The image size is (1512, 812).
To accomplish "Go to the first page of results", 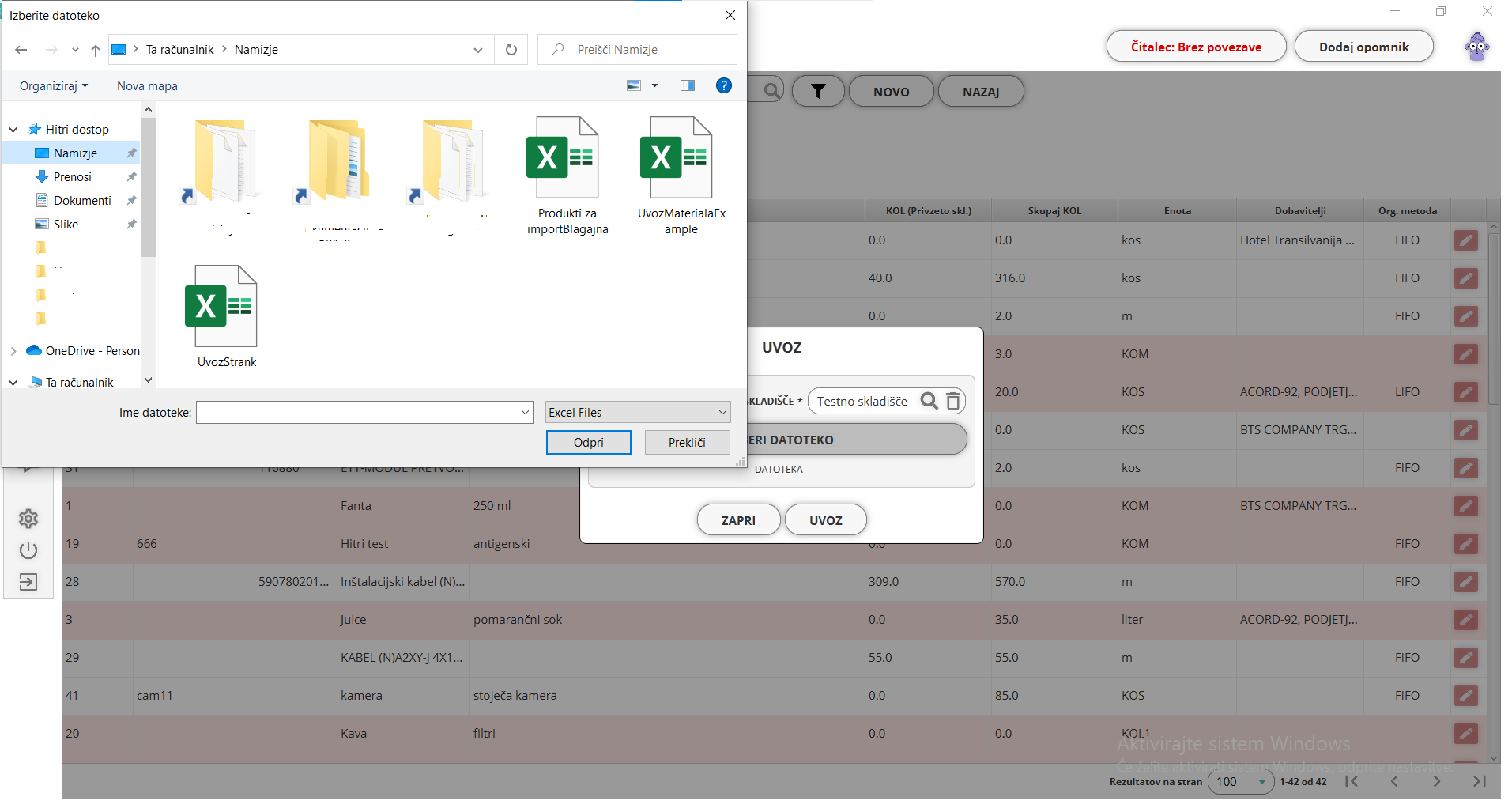I will (1352, 781).
